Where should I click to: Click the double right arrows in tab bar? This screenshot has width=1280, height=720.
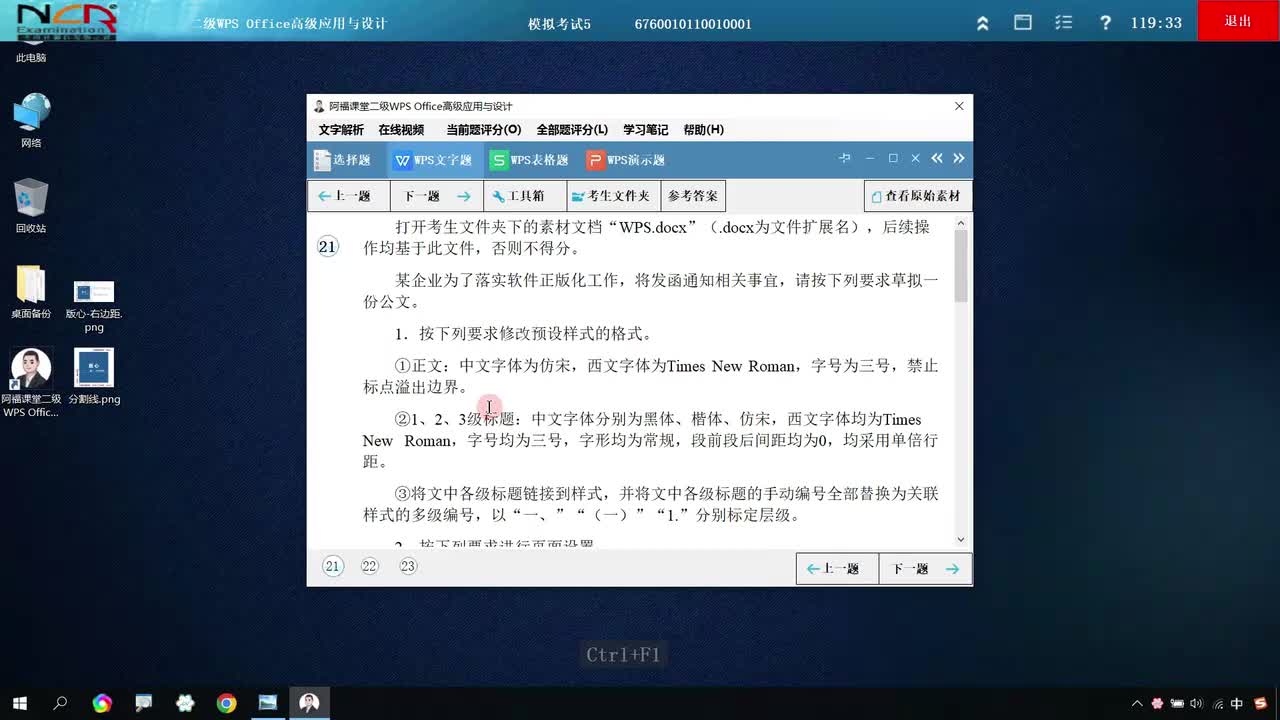tap(959, 159)
